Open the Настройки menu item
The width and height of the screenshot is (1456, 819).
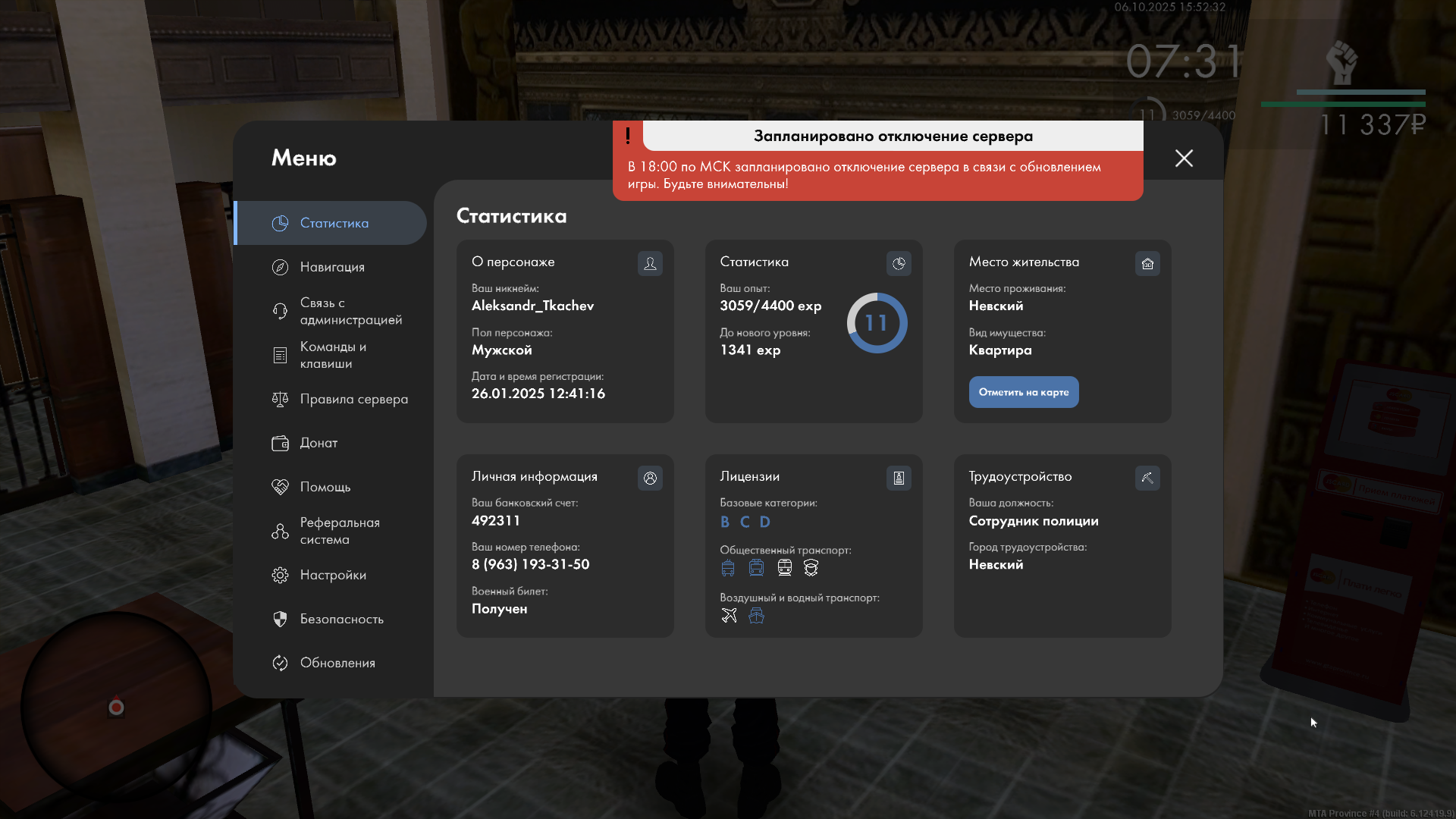click(x=332, y=575)
